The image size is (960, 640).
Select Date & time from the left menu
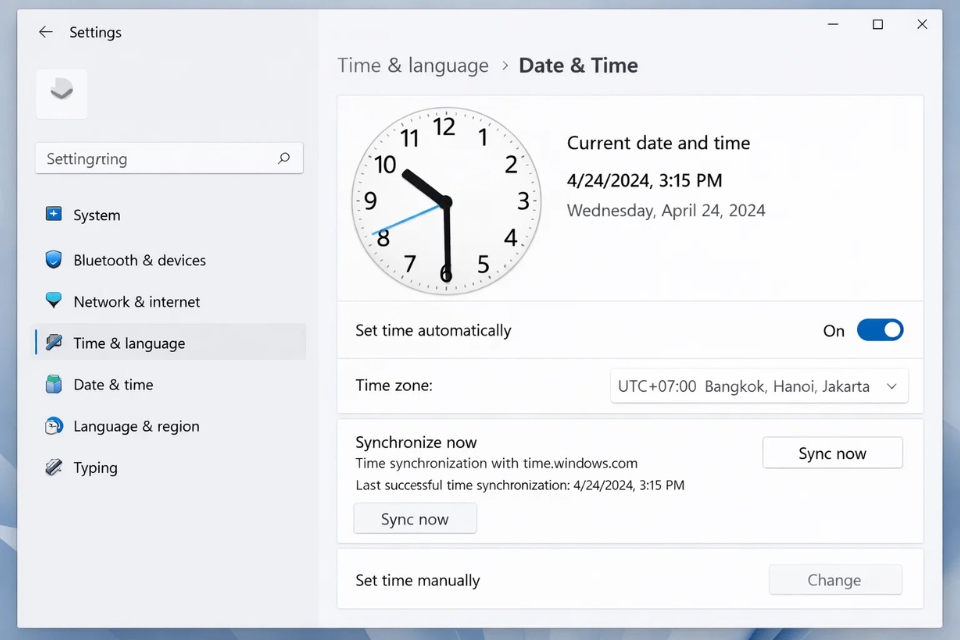click(114, 384)
